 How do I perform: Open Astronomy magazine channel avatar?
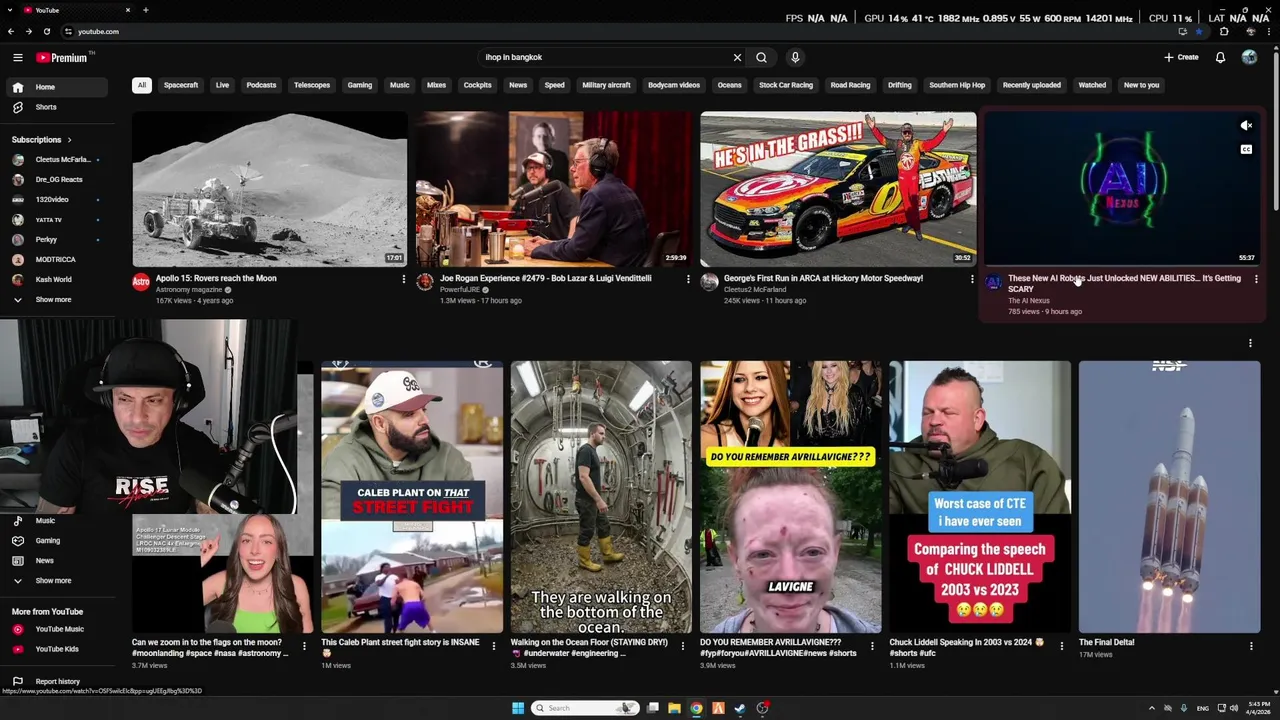141,283
